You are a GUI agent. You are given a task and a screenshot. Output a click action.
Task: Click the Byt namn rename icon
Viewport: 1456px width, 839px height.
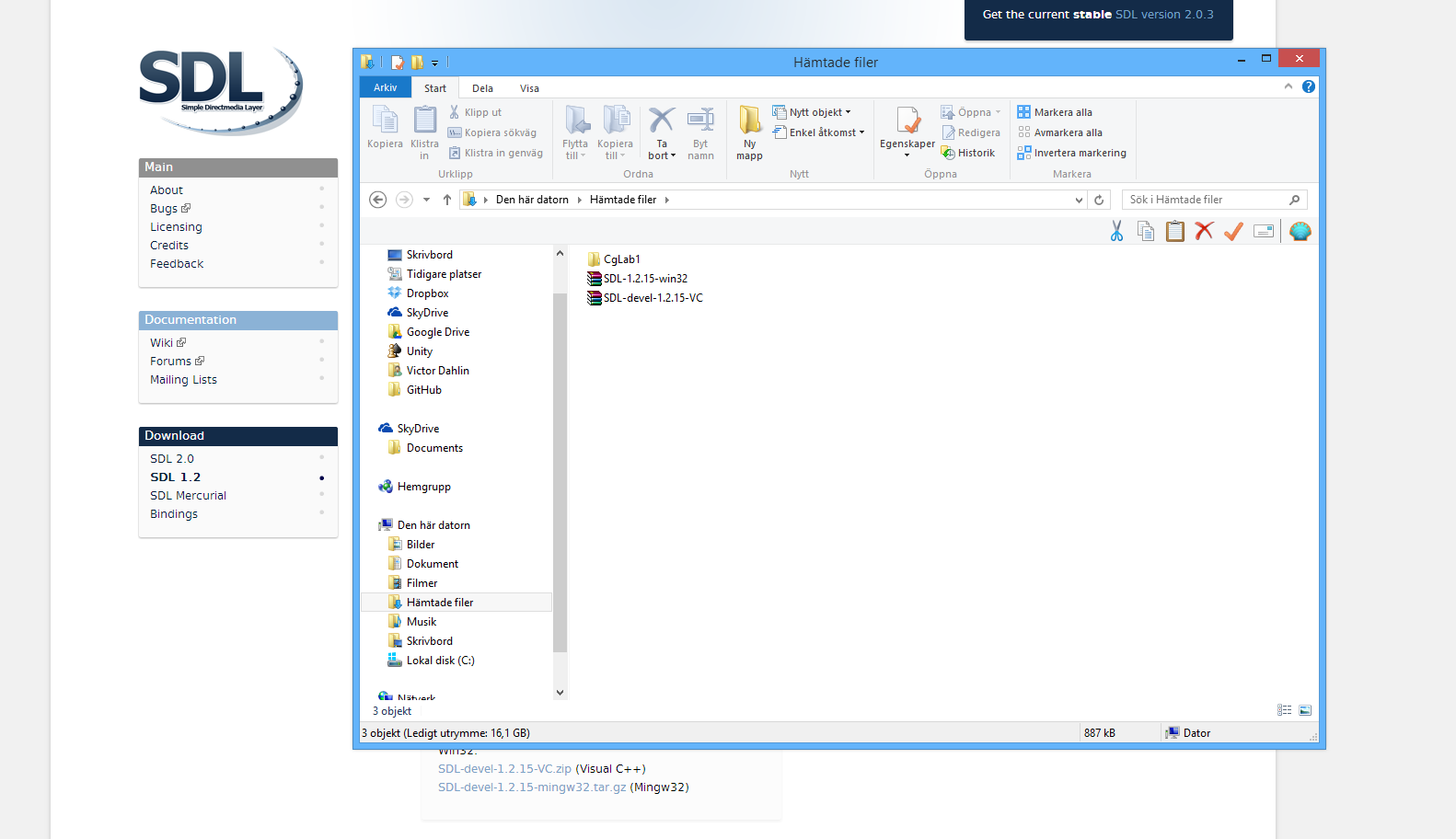pos(700,132)
